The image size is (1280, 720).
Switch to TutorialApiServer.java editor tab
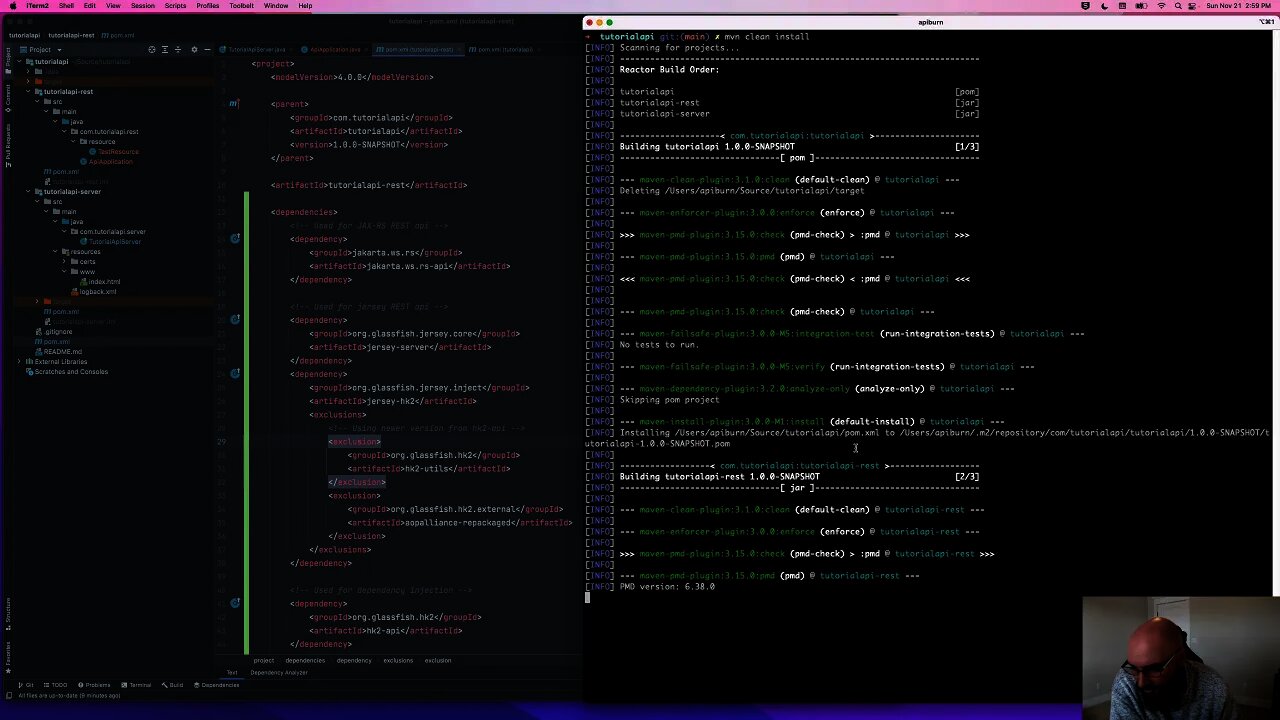[257, 49]
